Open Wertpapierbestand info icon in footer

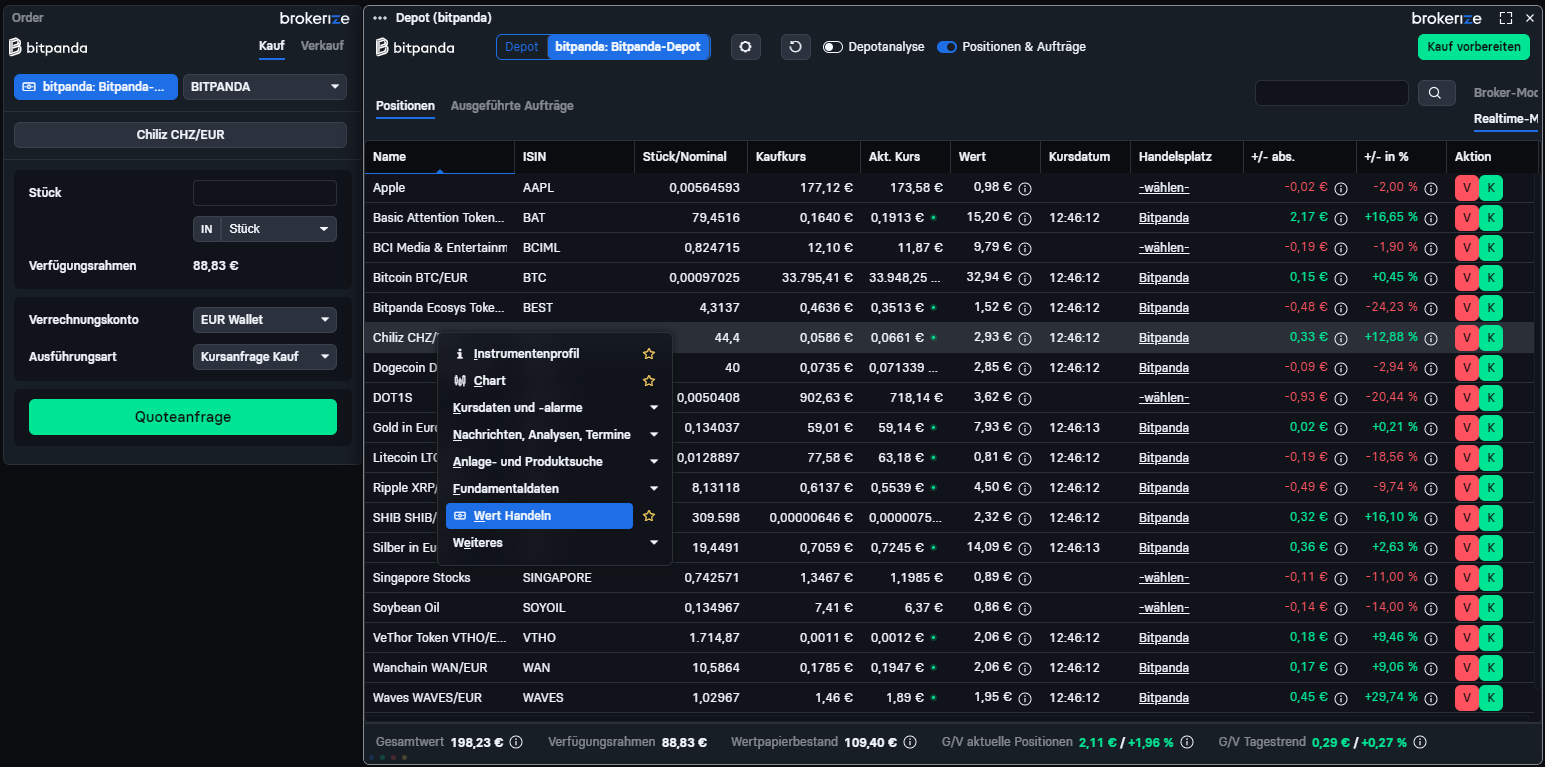(911, 742)
